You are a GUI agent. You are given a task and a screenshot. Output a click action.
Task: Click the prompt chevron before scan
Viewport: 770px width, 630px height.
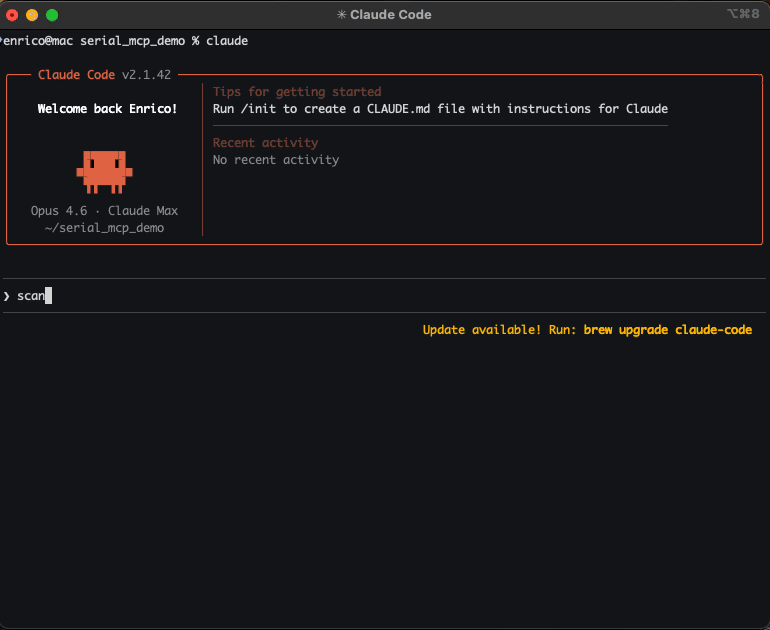click(x=6, y=296)
